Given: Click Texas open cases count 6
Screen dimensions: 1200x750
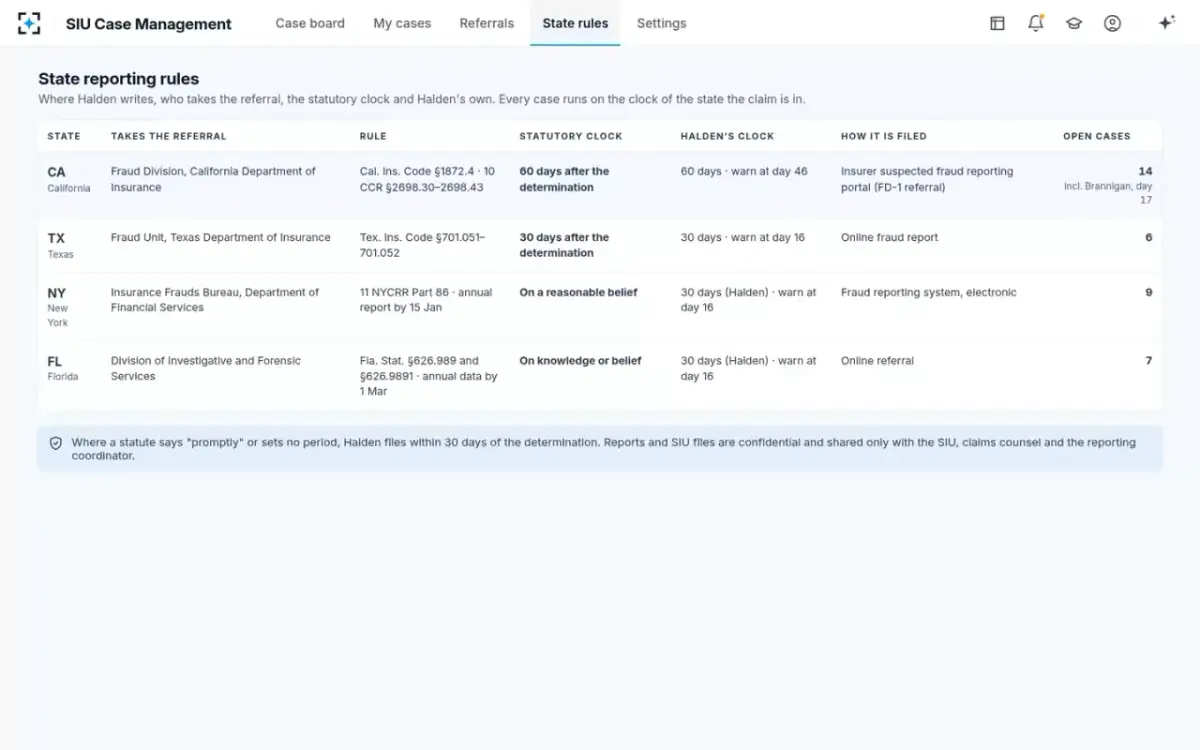Looking at the screenshot, I should pyautogui.click(x=1148, y=237).
